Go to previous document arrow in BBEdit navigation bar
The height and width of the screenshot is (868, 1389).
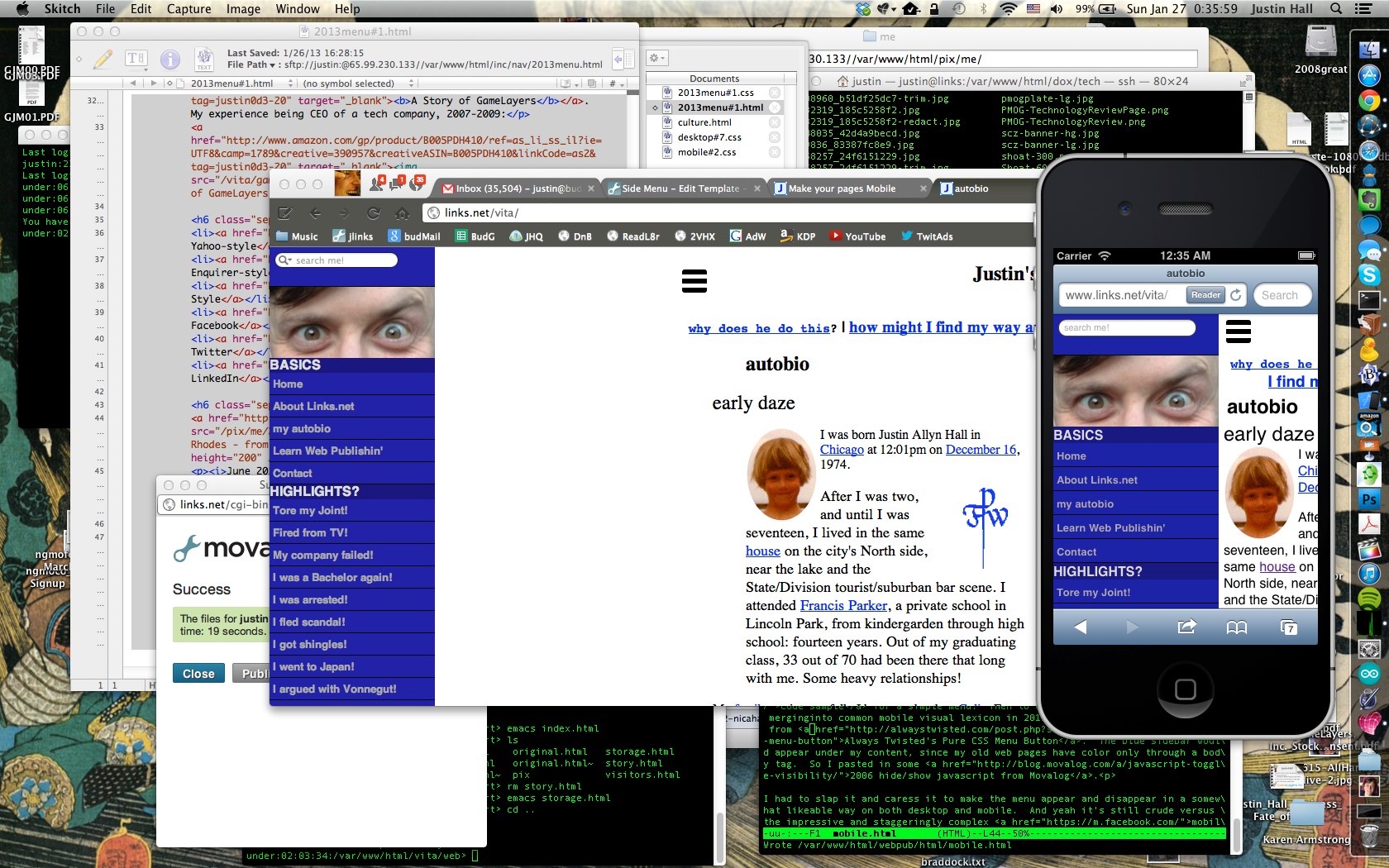click(x=133, y=83)
